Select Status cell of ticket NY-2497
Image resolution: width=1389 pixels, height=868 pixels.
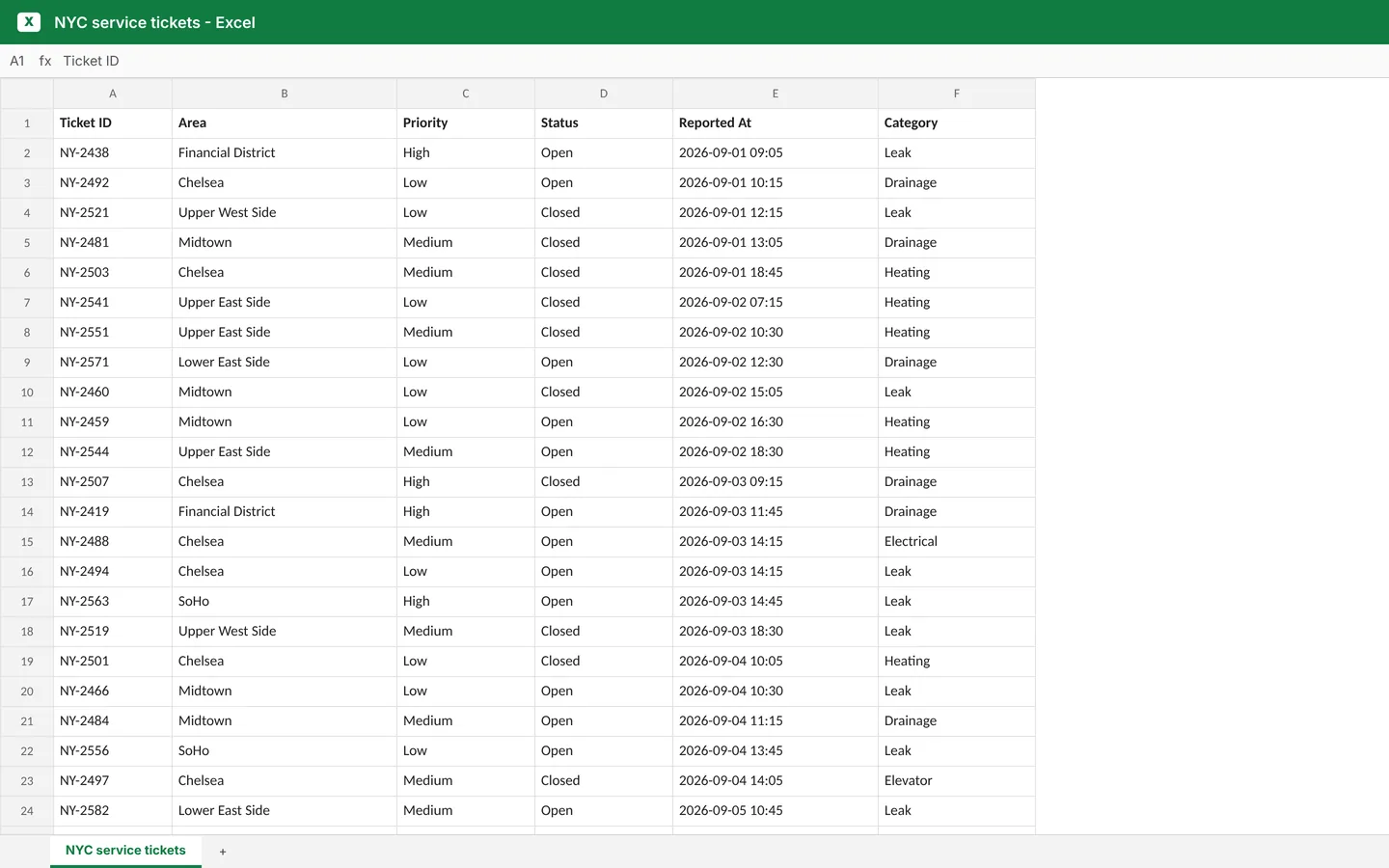[x=604, y=781]
